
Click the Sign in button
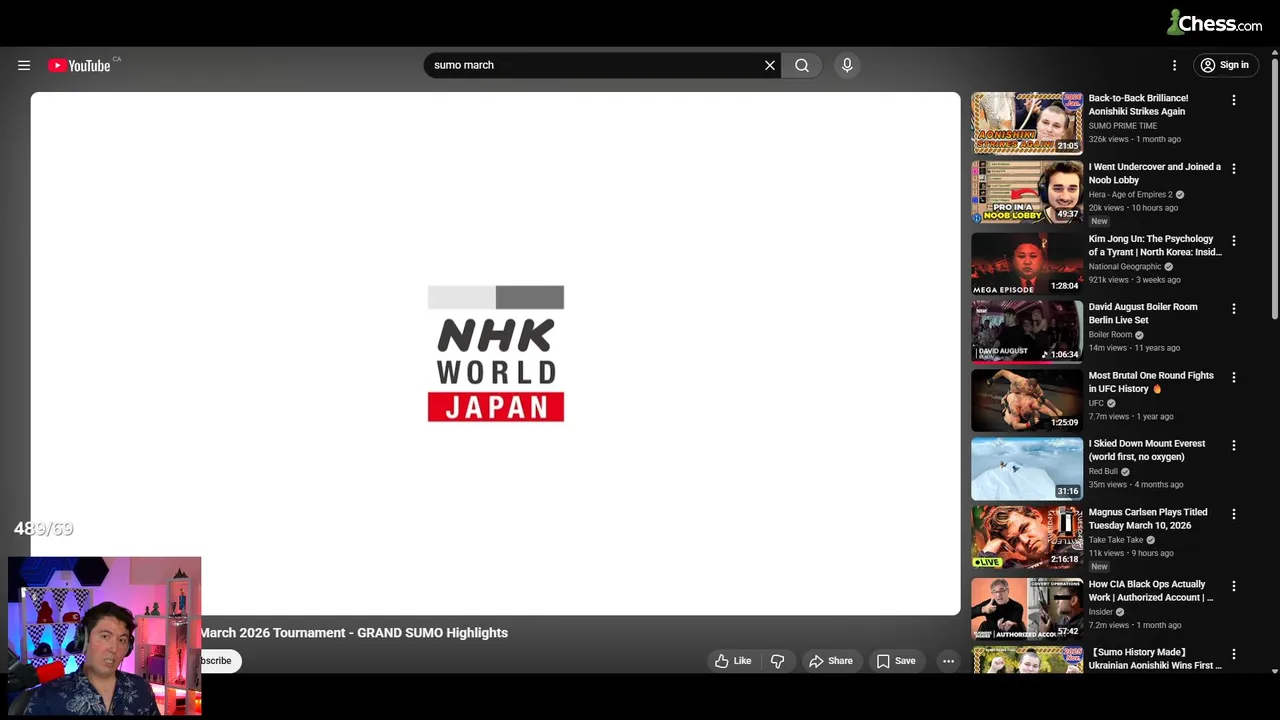click(1225, 65)
